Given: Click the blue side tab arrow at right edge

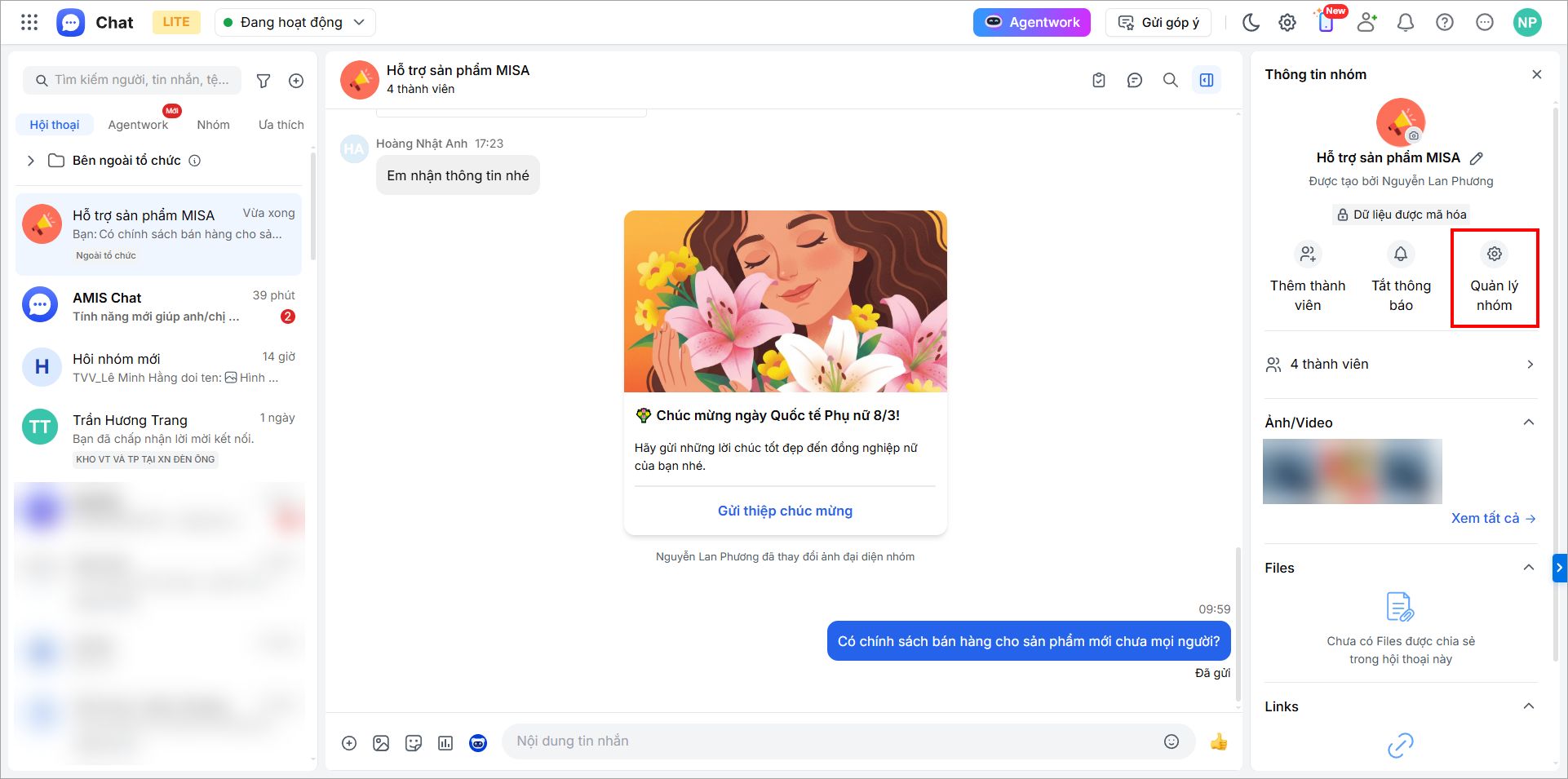Looking at the screenshot, I should pyautogui.click(x=1560, y=568).
